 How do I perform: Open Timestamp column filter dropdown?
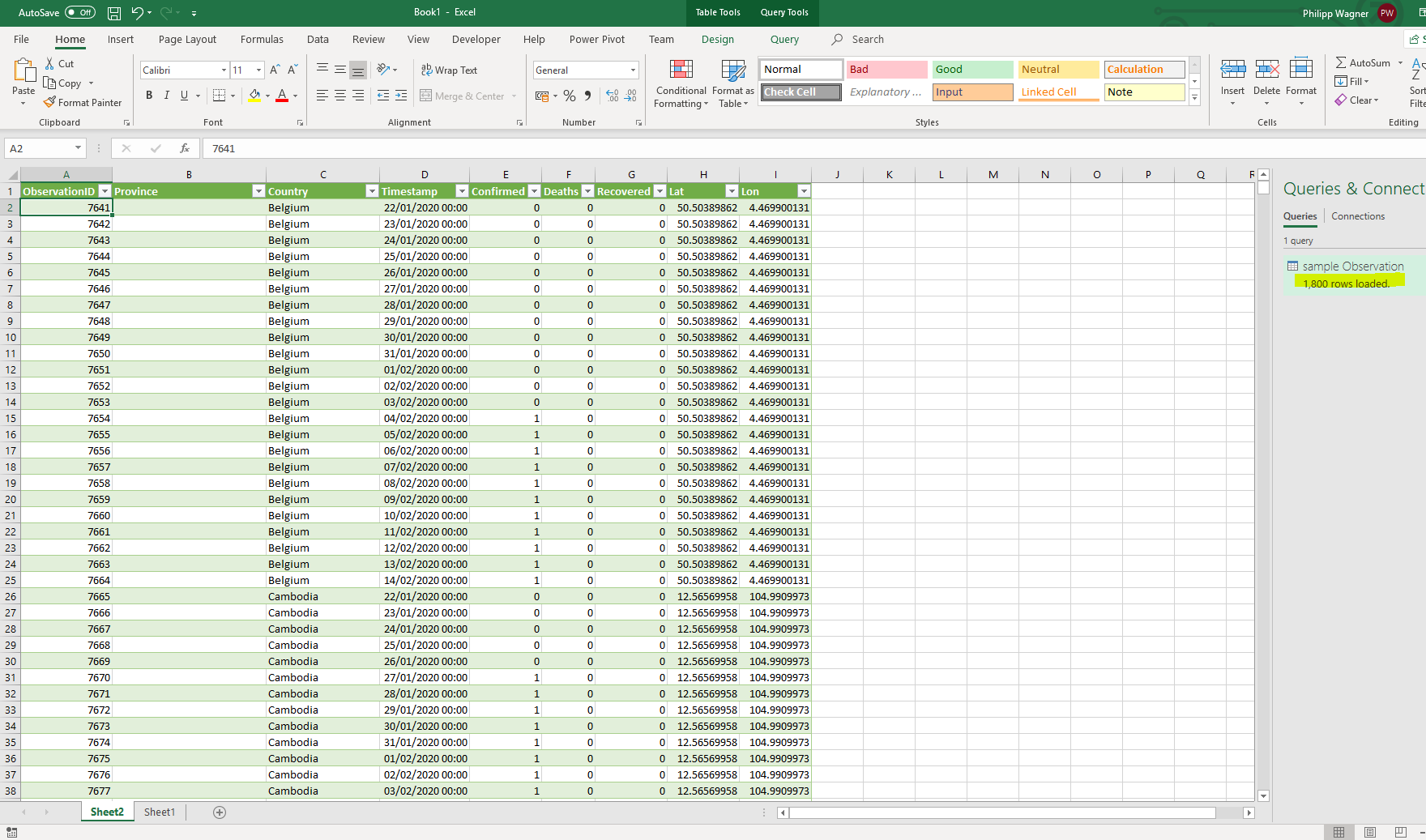[x=462, y=191]
